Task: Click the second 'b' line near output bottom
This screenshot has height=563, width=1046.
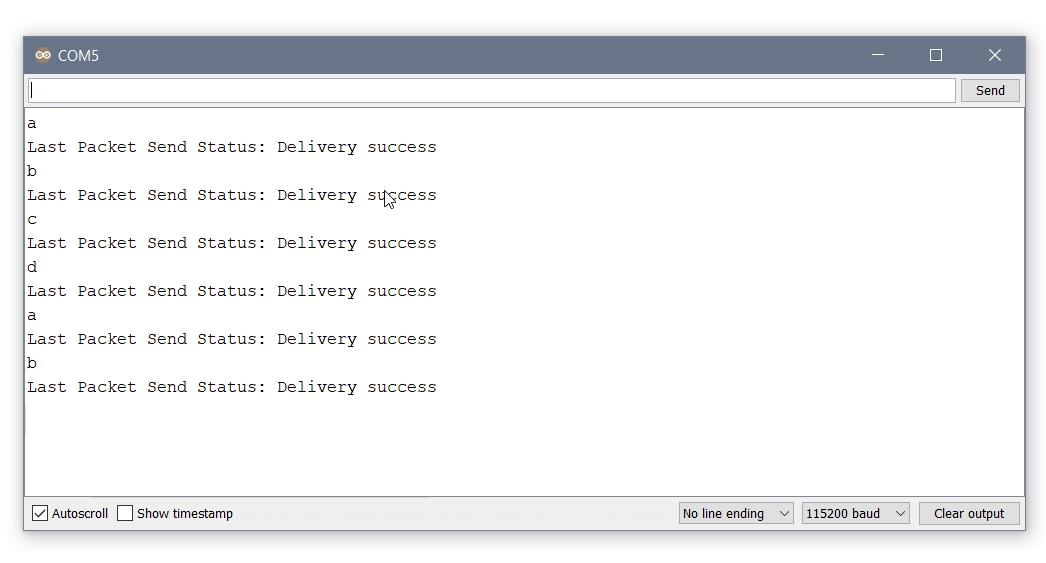Action: coord(32,363)
